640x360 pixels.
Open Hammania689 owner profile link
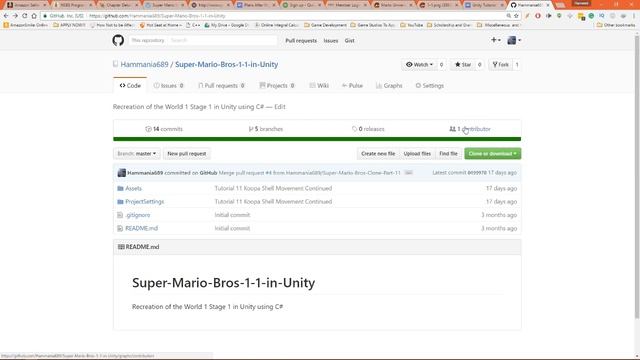(144, 64)
